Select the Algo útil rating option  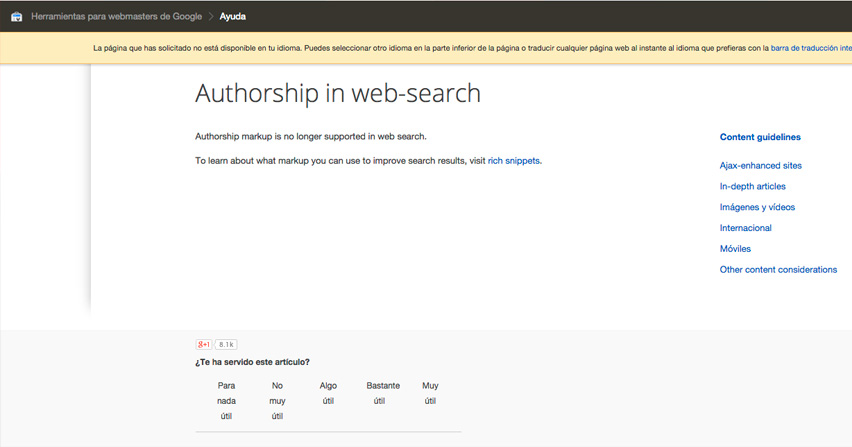[x=328, y=393]
